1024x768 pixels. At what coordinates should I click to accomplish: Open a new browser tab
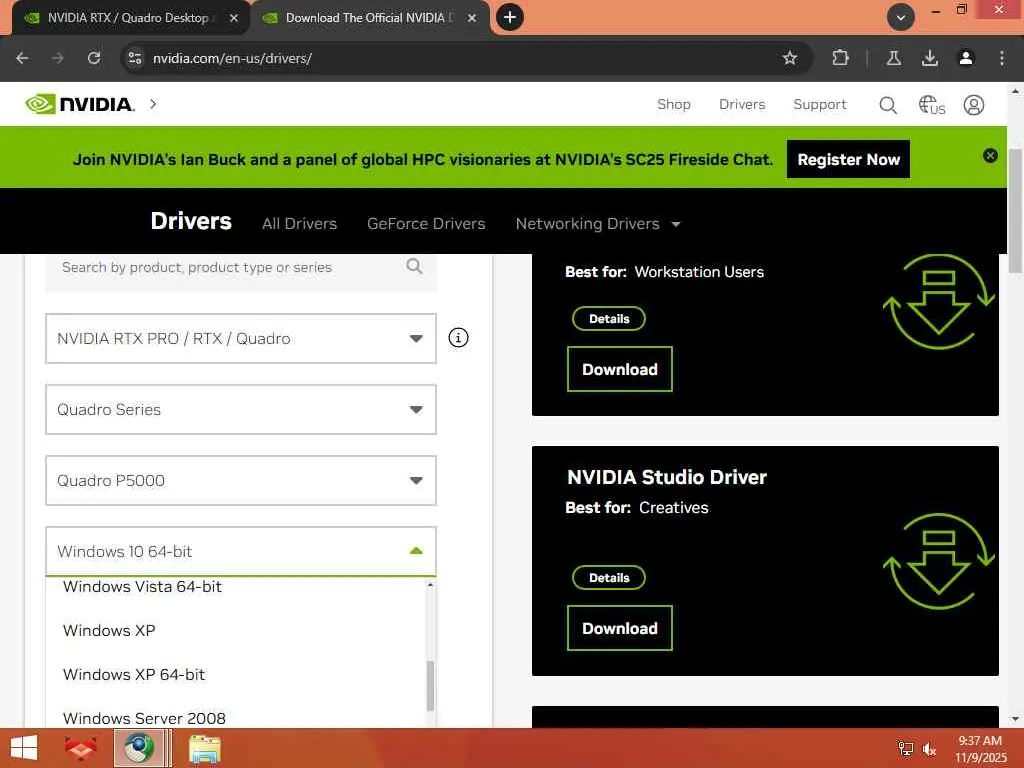pos(510,18)
